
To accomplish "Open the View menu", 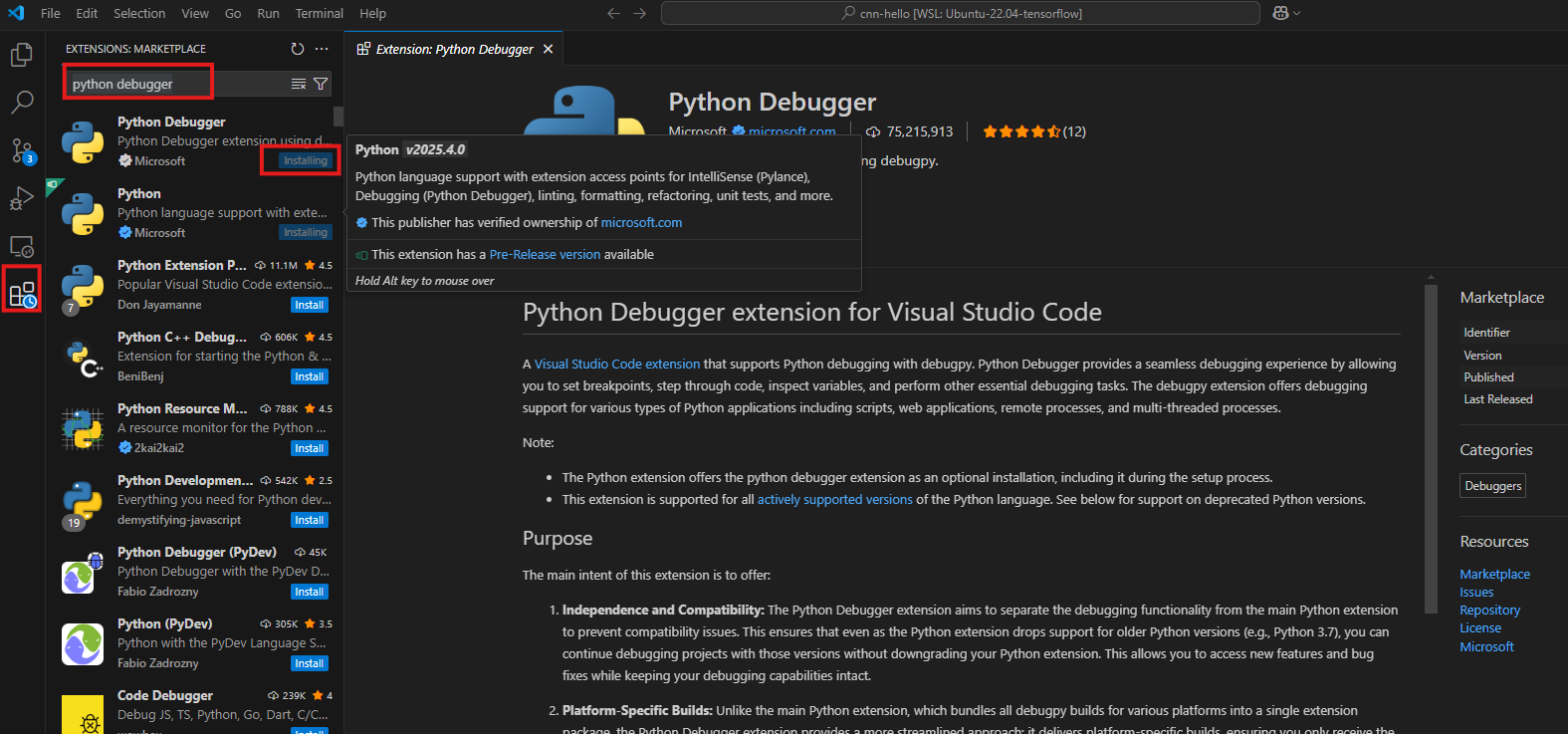I will [195, 14].
